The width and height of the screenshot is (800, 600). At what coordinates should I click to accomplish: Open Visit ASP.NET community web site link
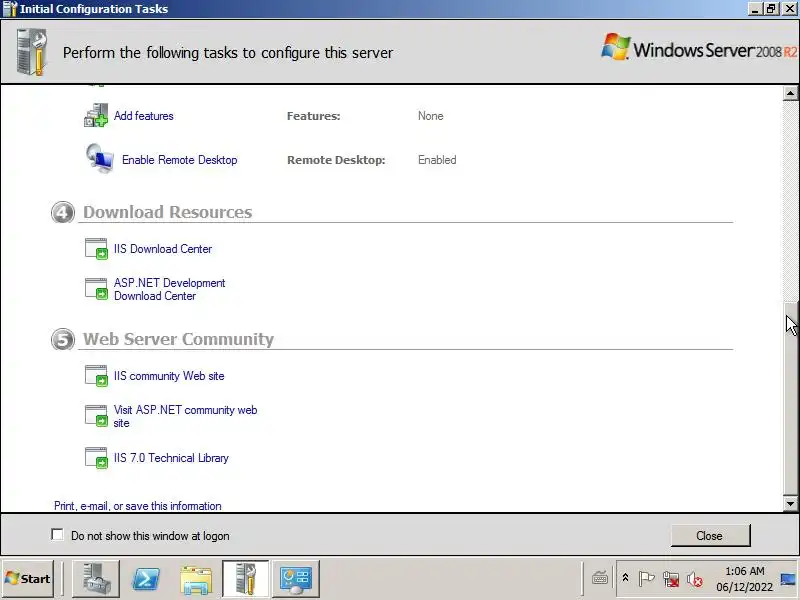click(185, 416)
